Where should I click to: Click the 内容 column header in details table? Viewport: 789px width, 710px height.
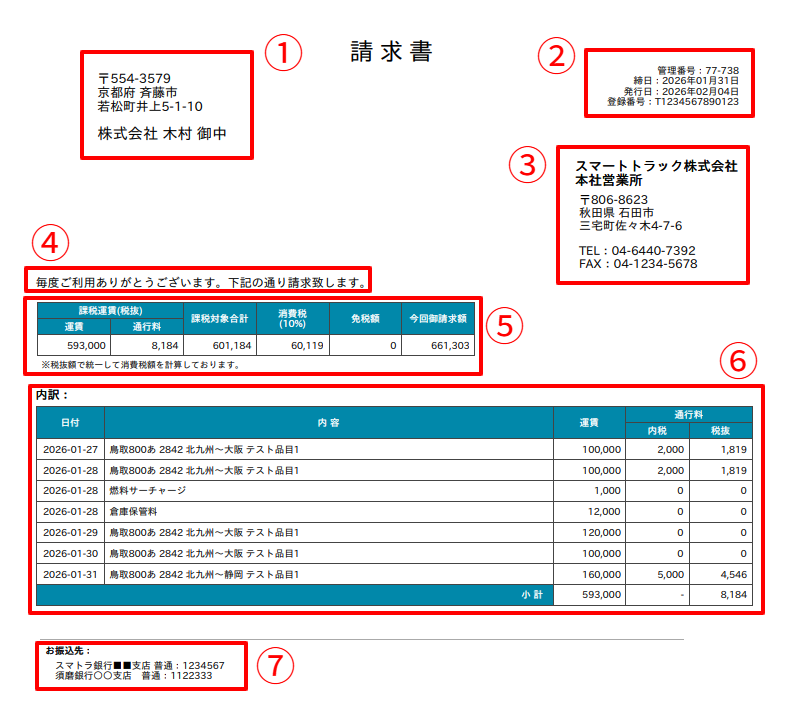point(328,423)
